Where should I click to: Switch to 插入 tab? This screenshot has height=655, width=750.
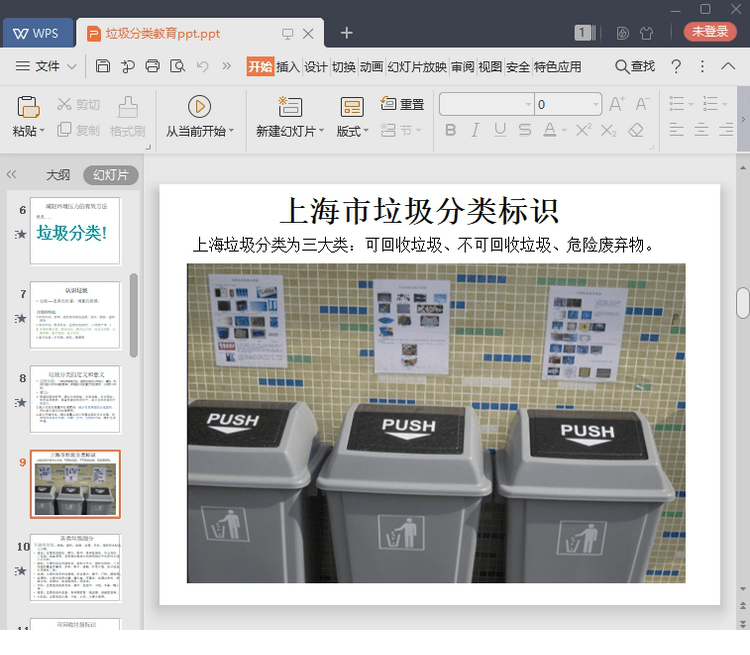pyautogui.click(x=287, y=67)
